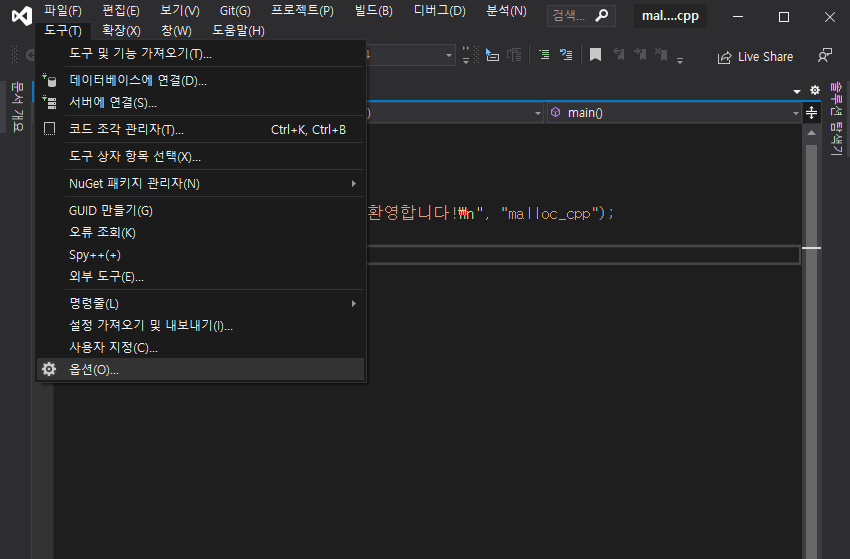Toggle bookmark on current line
This screenshot has width=850, height=559.
pyautogui.click(x=595, y=55)
